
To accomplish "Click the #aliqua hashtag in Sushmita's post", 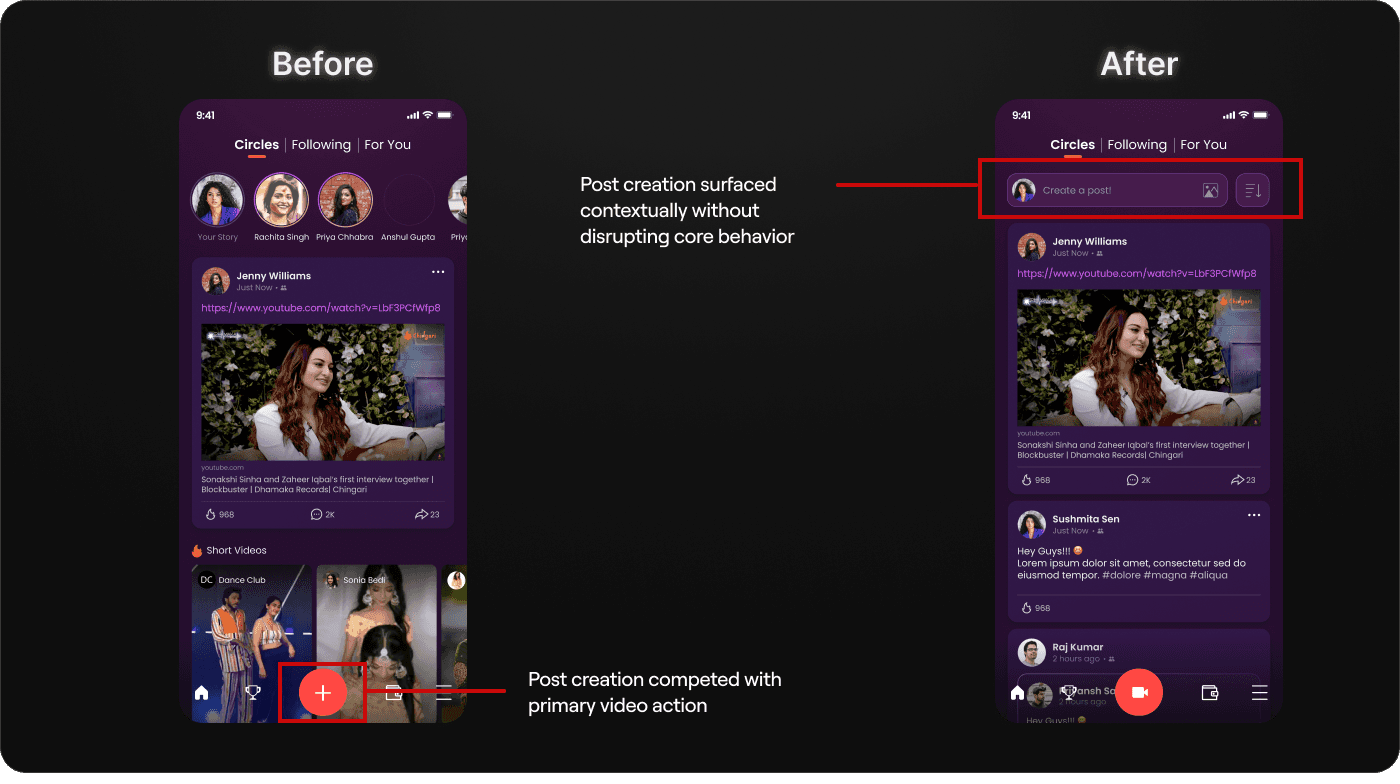I will click(1208, 575).
